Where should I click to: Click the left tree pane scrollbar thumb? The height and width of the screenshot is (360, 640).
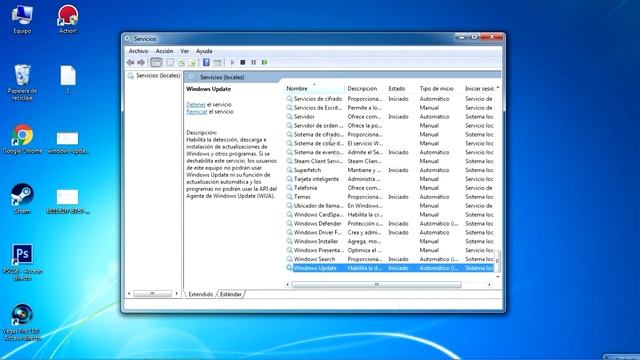coord(152,293)
